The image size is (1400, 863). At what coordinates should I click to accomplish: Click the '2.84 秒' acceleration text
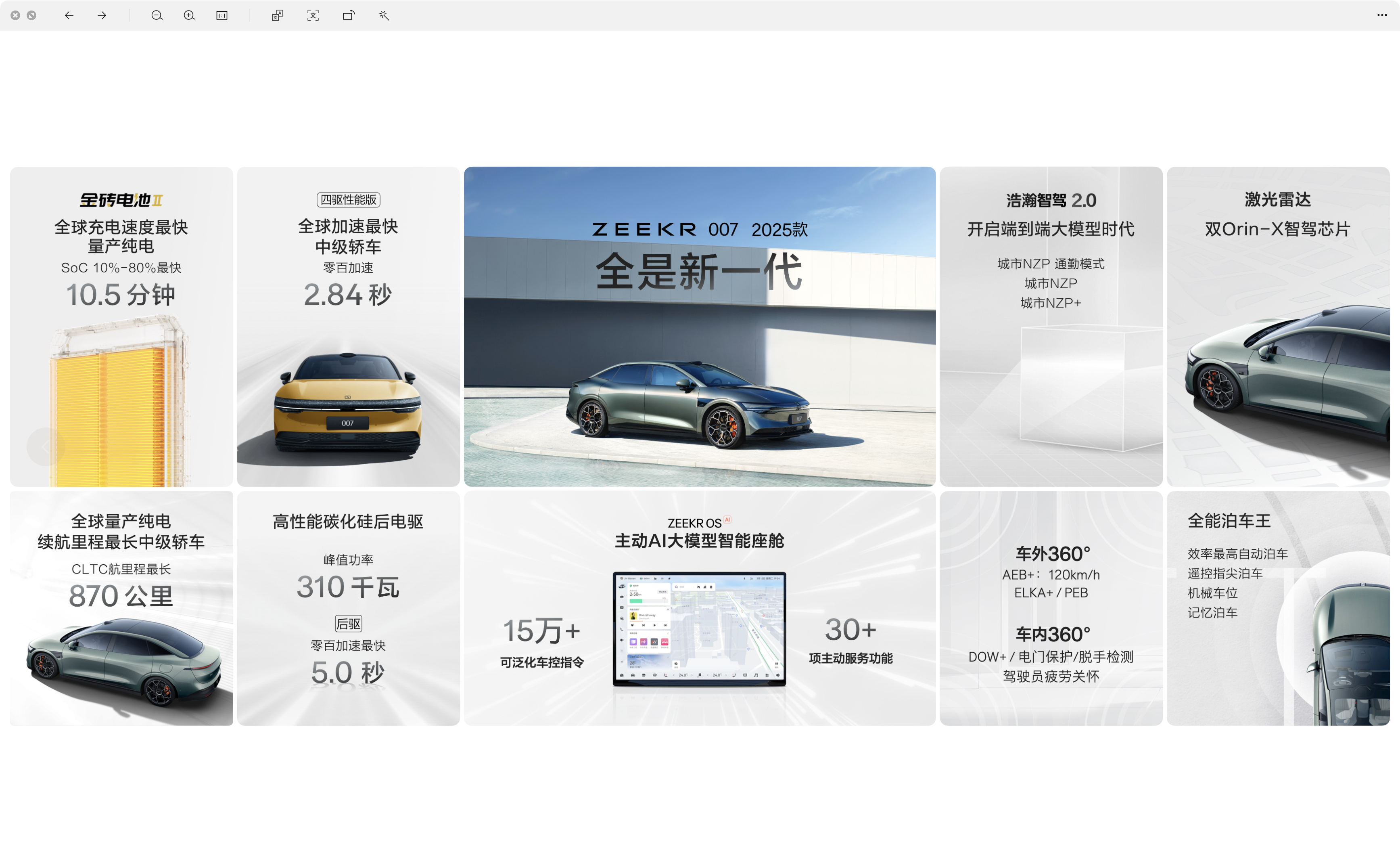[x=348, y=295]
